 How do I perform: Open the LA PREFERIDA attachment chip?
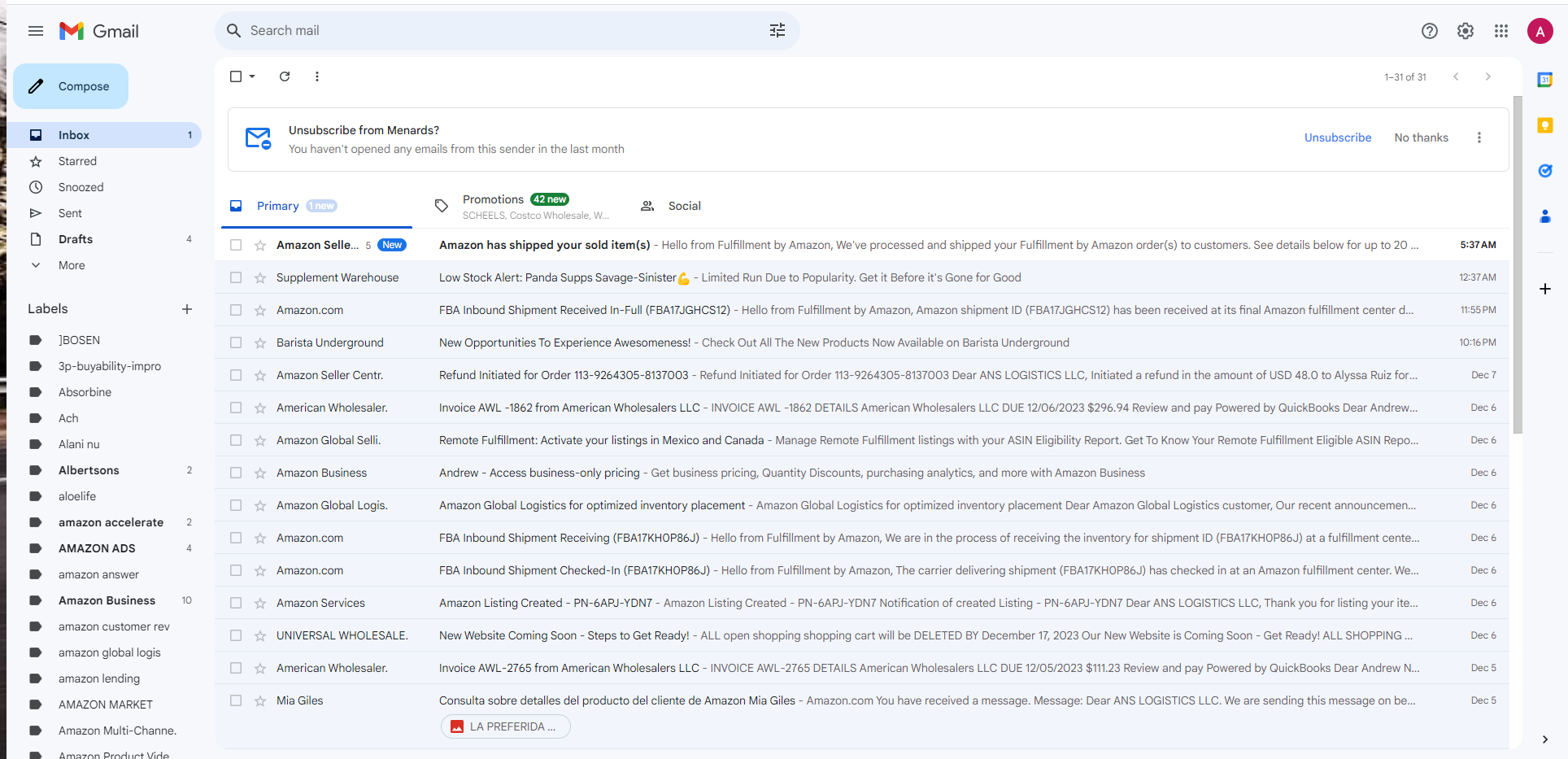(x=506, y=726)
